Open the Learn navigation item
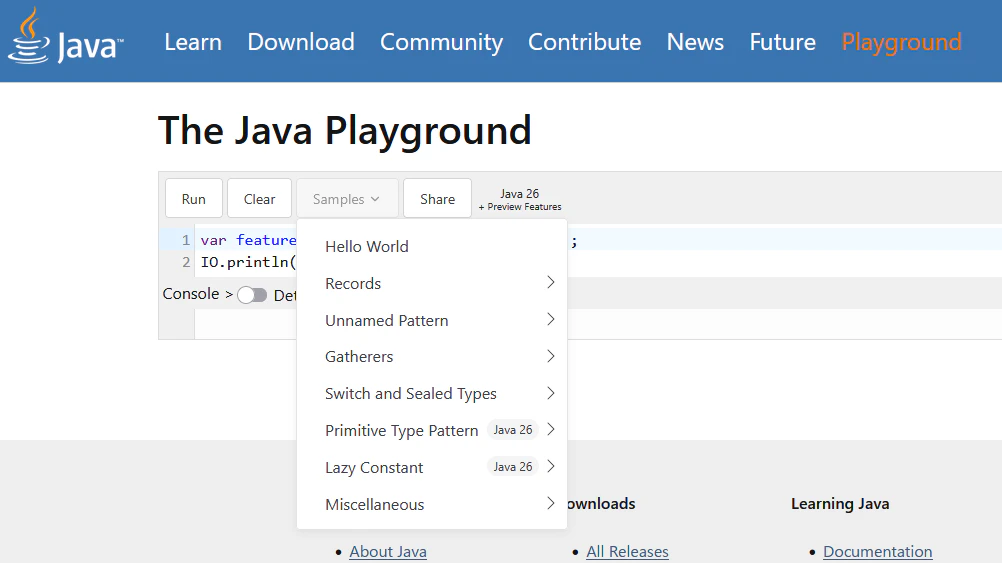The height and width of the screenshot is (563, 1002). coord(193,42)
